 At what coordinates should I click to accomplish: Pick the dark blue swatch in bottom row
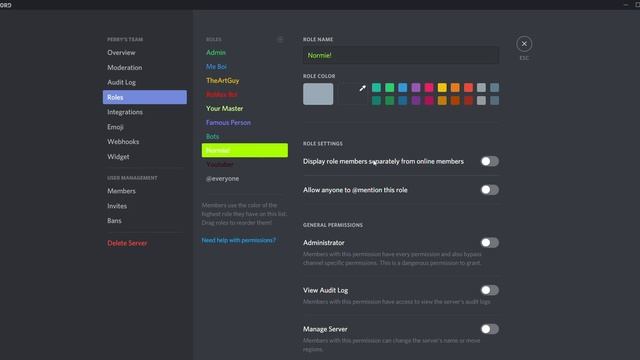(x=402, y=100)
